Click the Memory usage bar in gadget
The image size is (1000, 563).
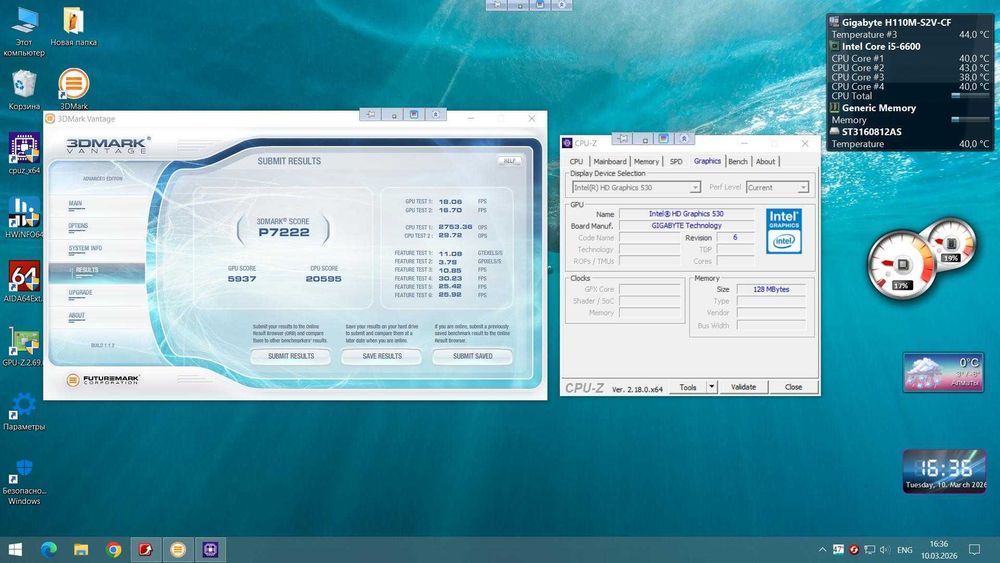point(970,120)
